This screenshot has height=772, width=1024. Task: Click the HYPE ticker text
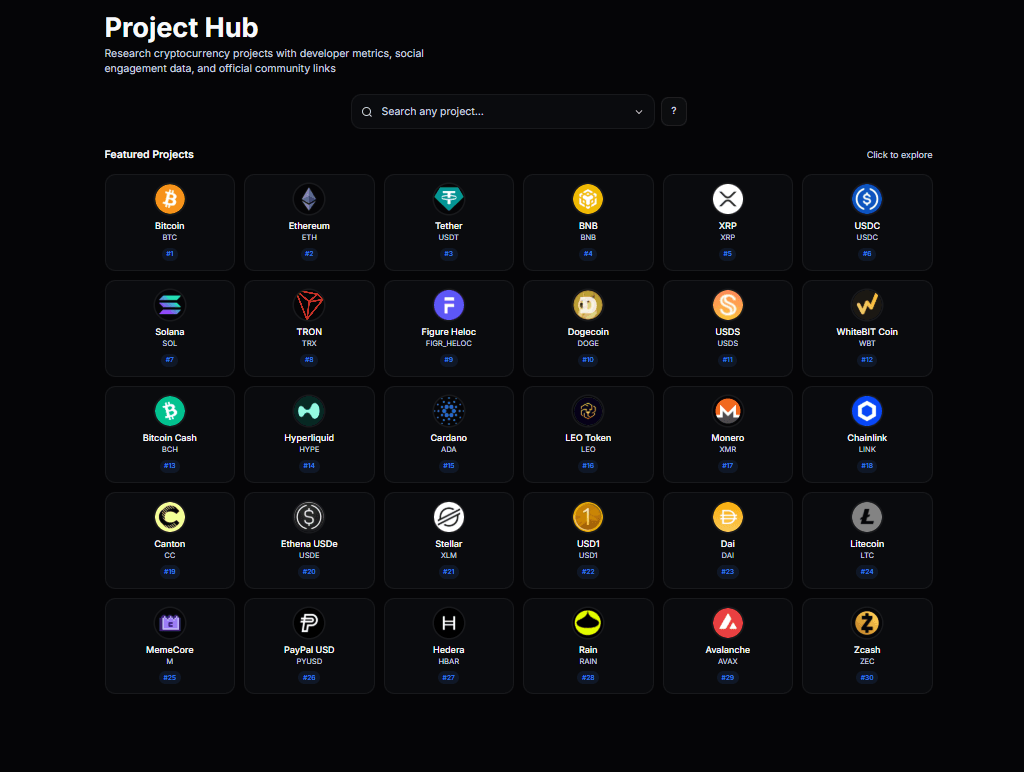tap(309, 449)
